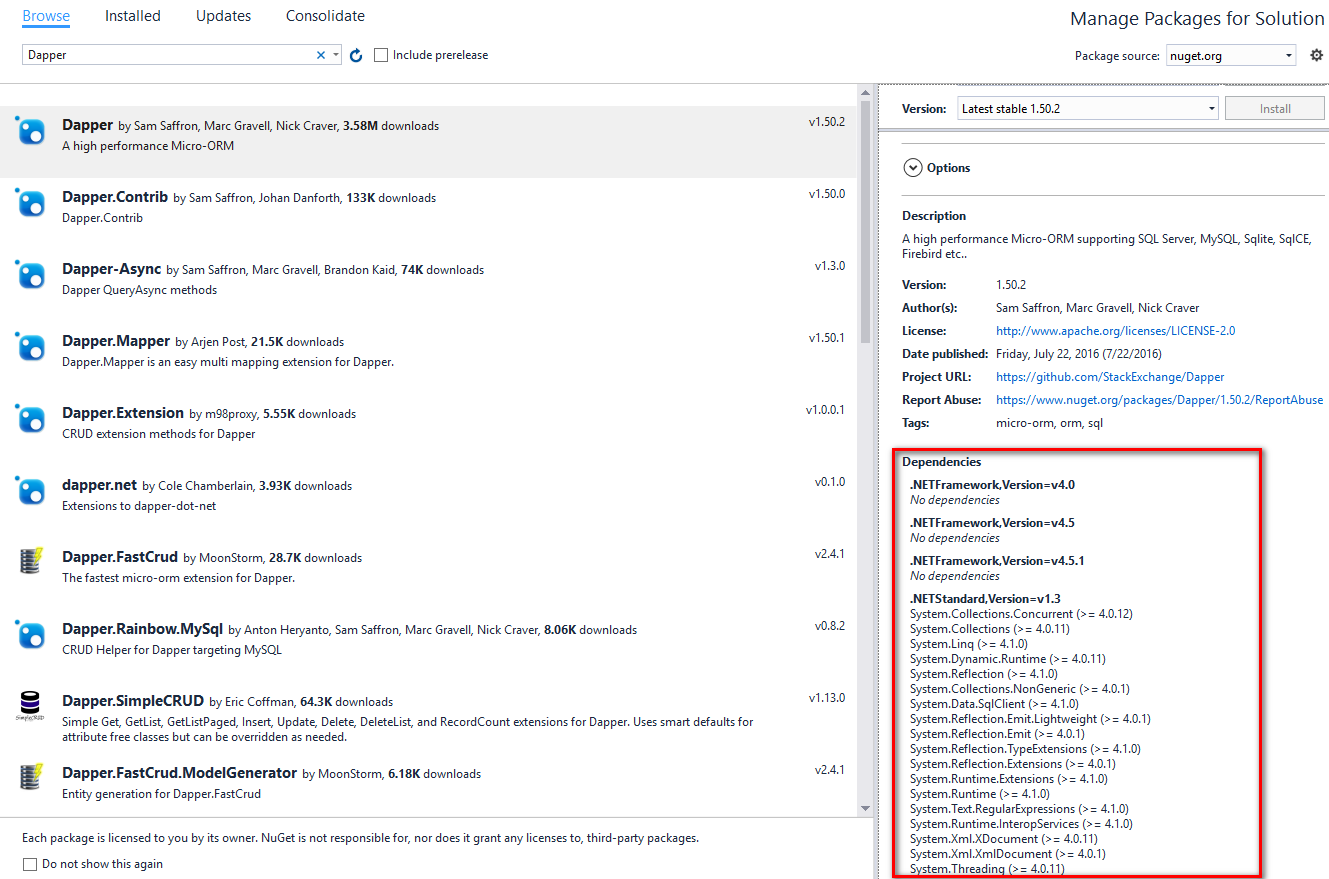1329x879 pixels.
Task: Expand the Options section
Action: point(912,168)
